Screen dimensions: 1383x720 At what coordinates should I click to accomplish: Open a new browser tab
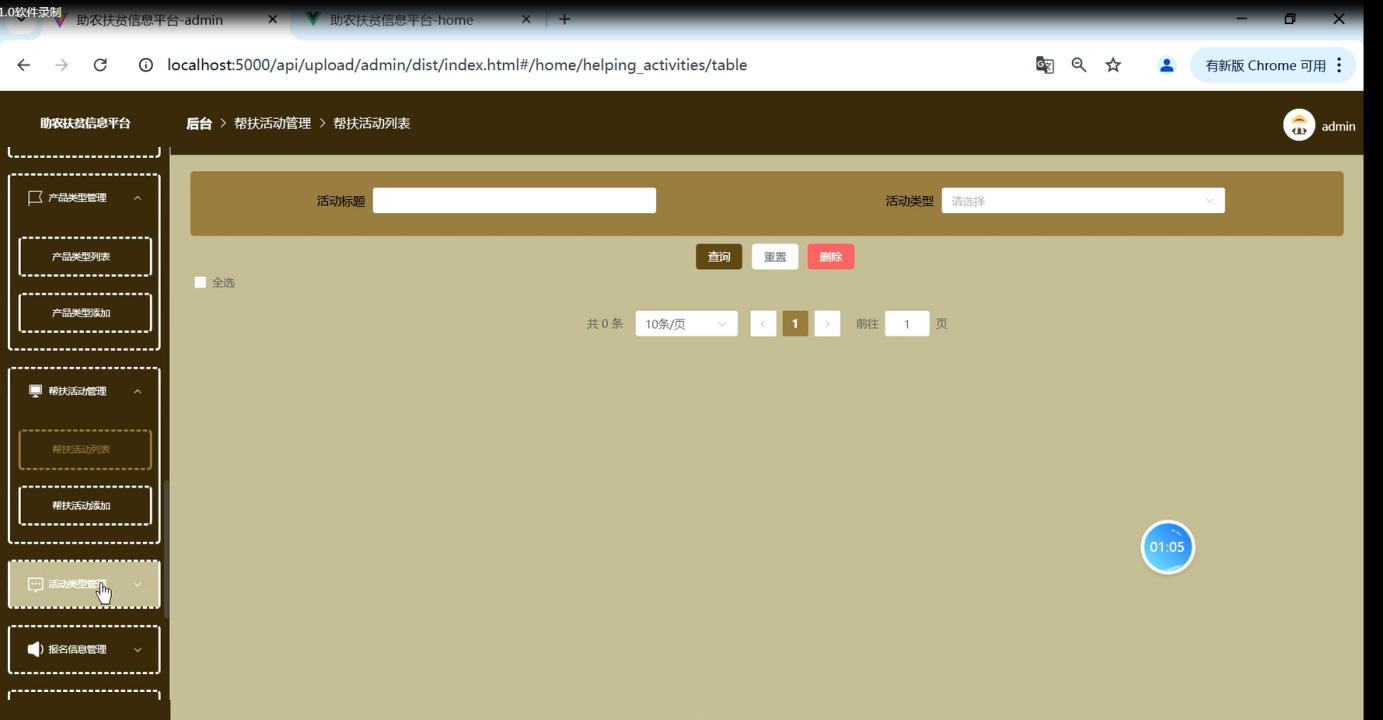pos(564,19)
